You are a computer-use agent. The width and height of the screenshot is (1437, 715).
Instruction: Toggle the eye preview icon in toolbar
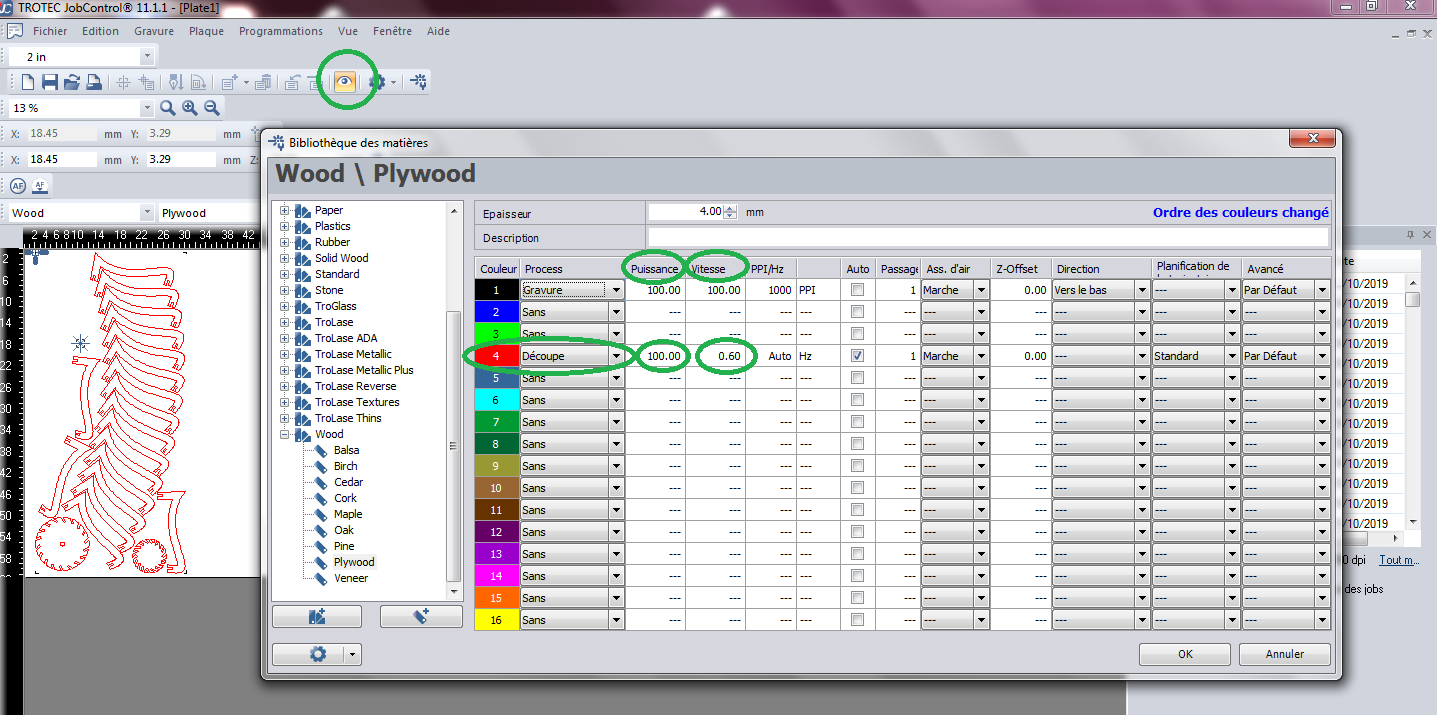point(345,82)
